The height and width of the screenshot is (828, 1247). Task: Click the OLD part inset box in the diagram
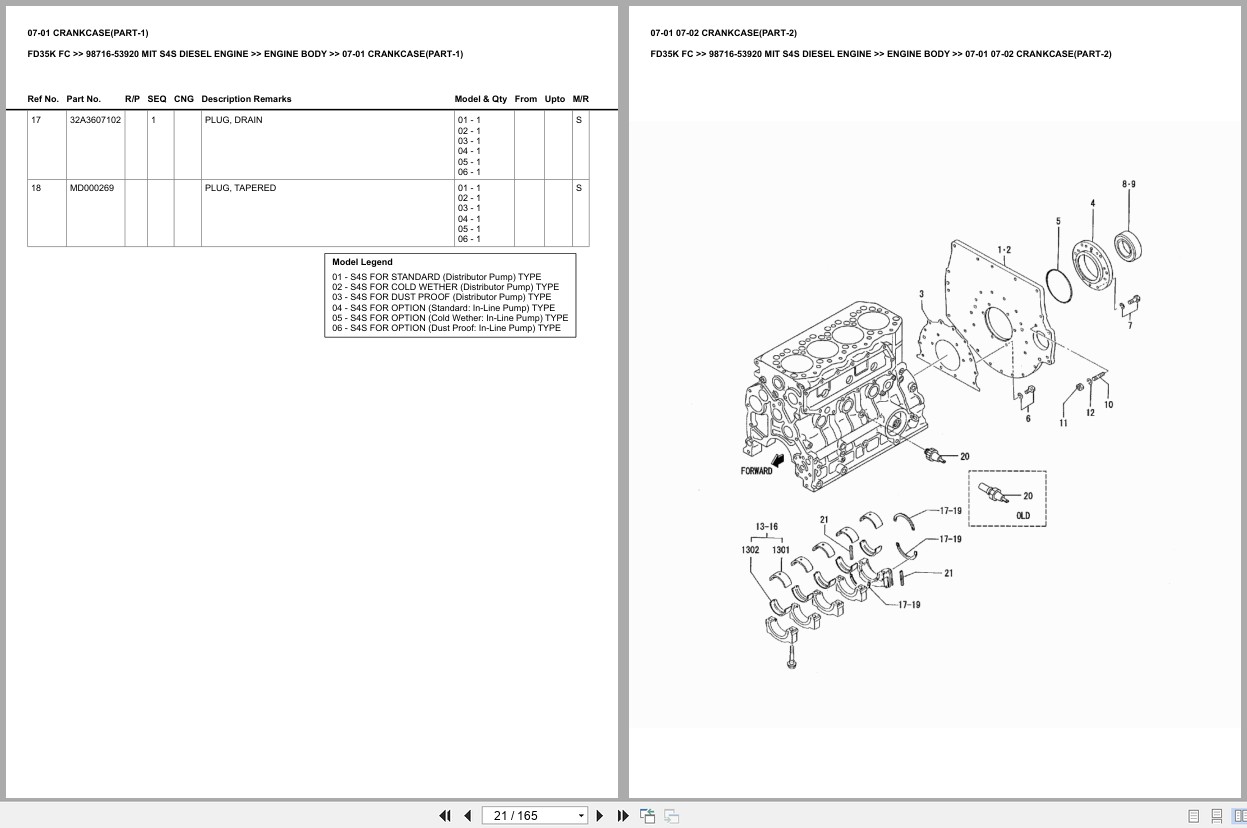[x=1007, y=499]
